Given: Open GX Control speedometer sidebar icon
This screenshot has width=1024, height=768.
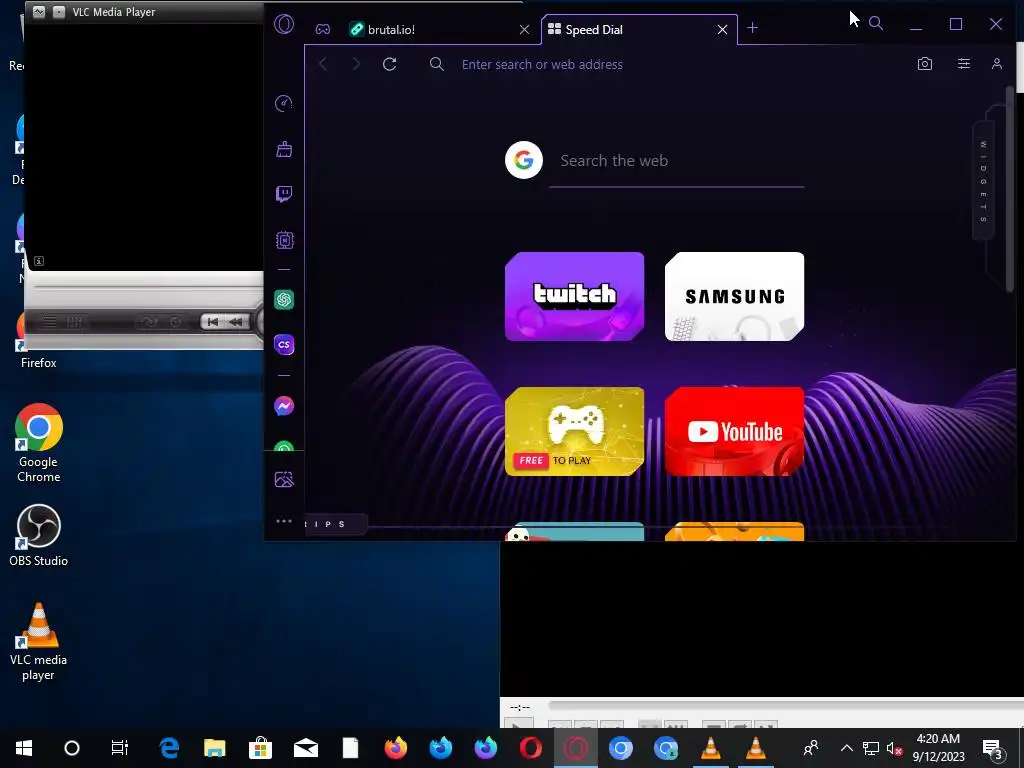Looking at the screenshot, I should 284,103.
